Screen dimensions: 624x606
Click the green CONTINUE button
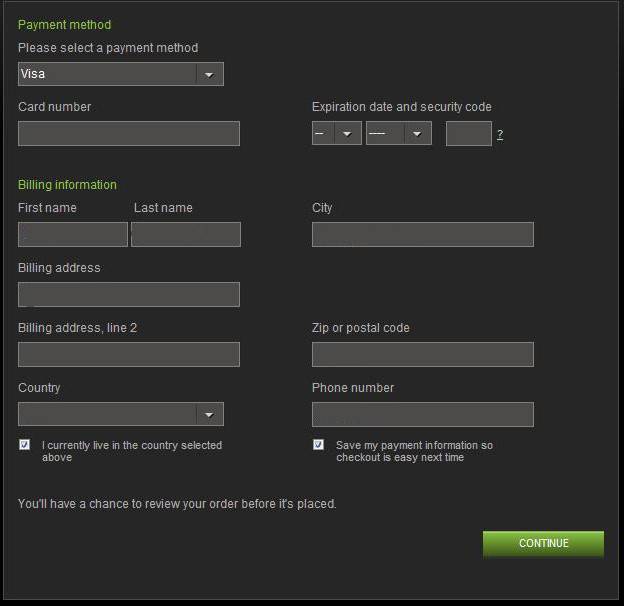coord(543,544)
